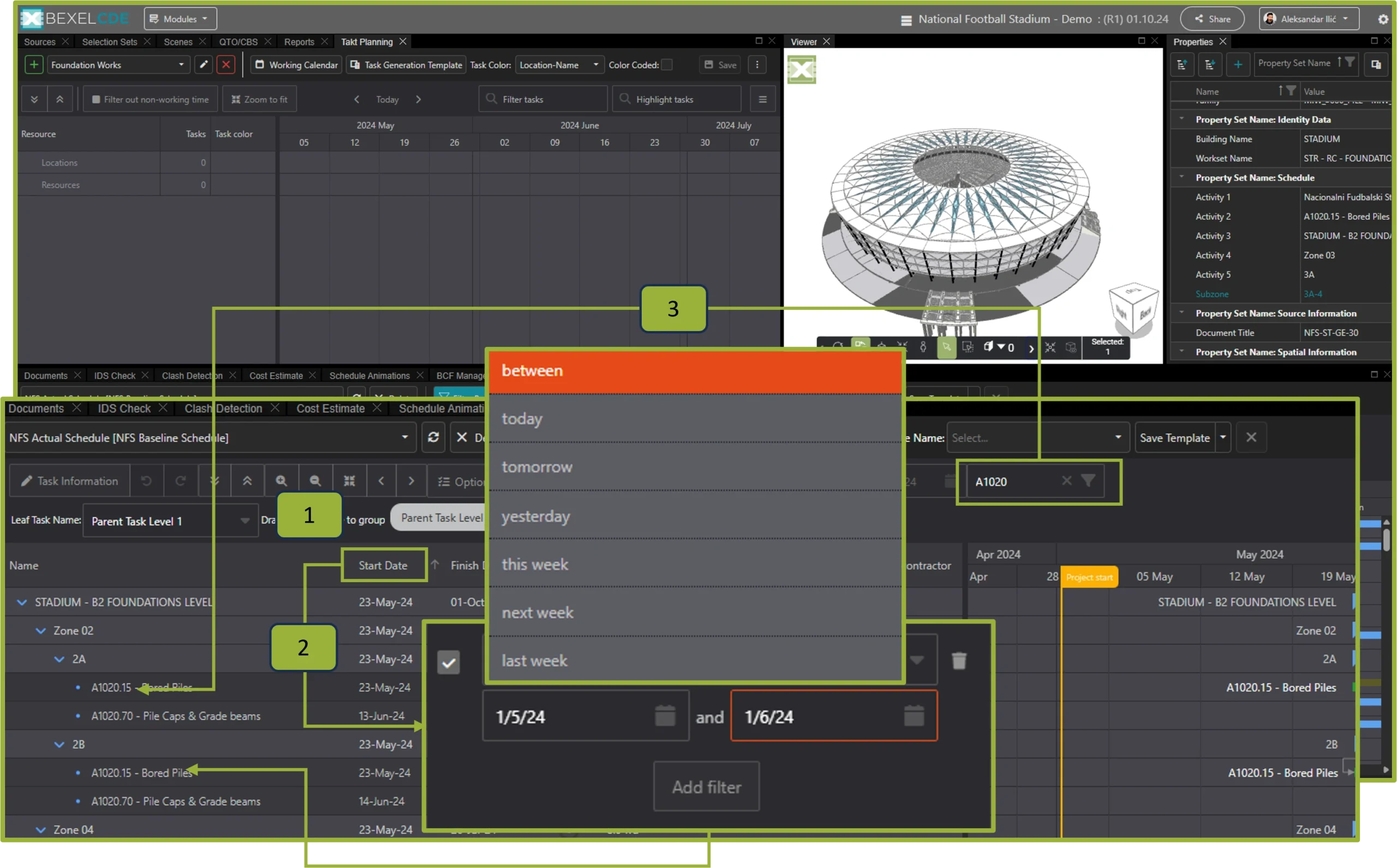Collapse the Zone 02 tree row
Screen dimensions: 1397x868
(x=41, y=630)
